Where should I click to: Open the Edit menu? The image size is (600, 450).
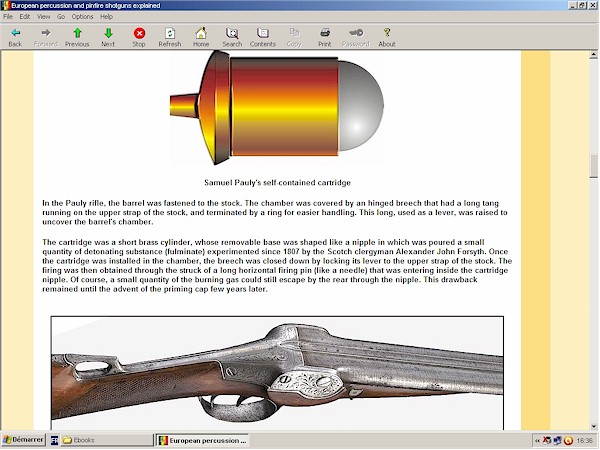click(24, 17)
